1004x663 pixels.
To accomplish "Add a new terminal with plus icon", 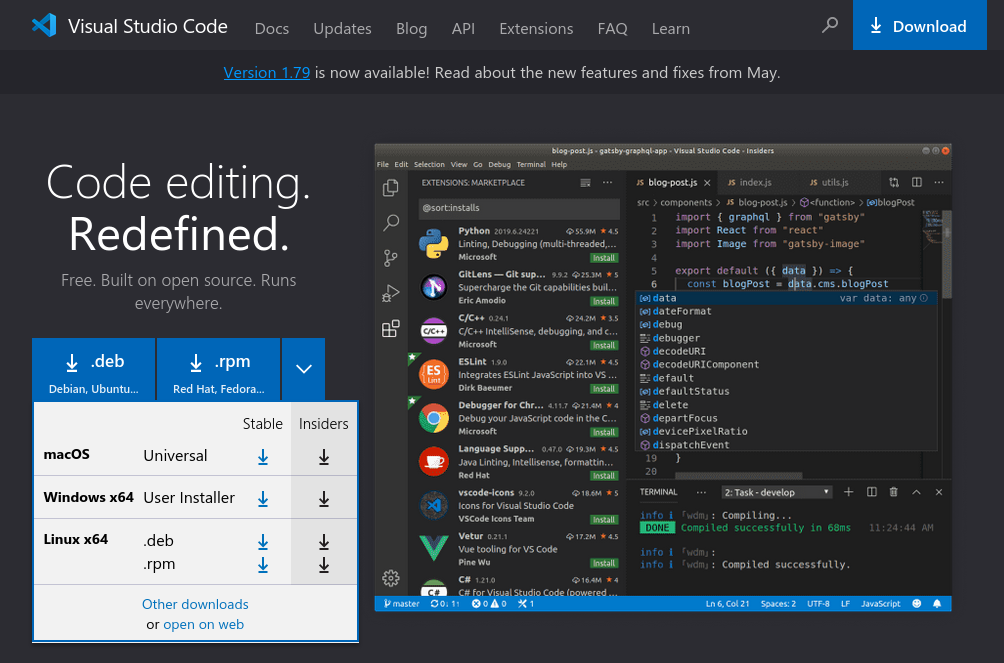I will click(848, 492).
